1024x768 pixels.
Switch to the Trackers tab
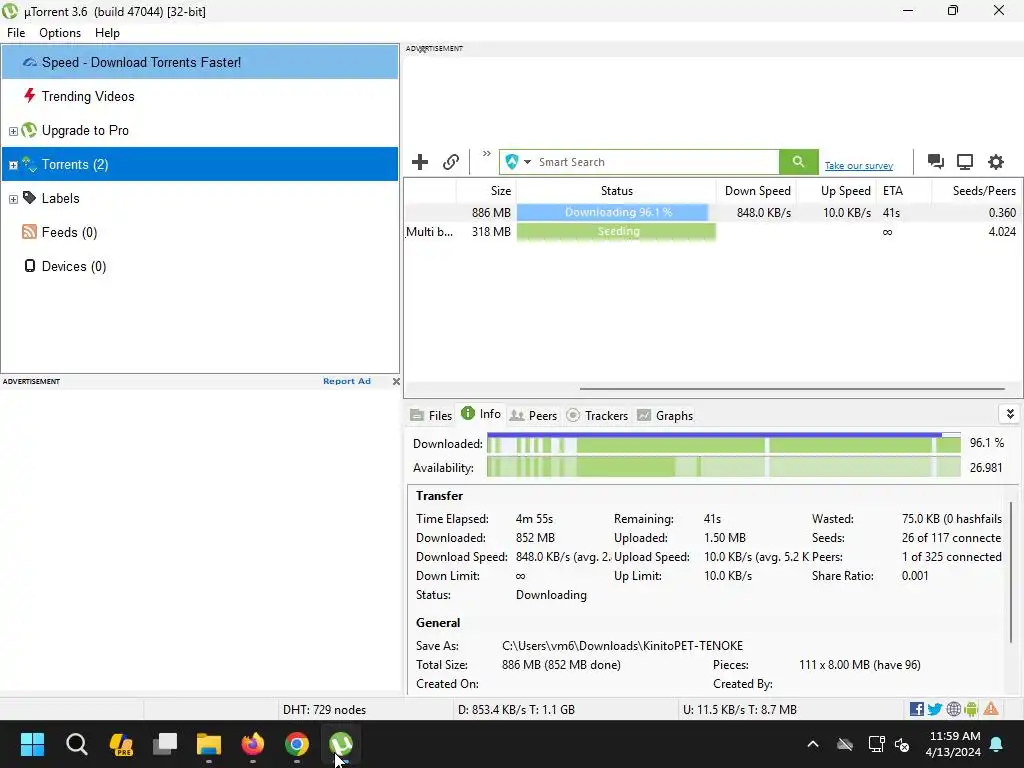(x=597, y=415)
